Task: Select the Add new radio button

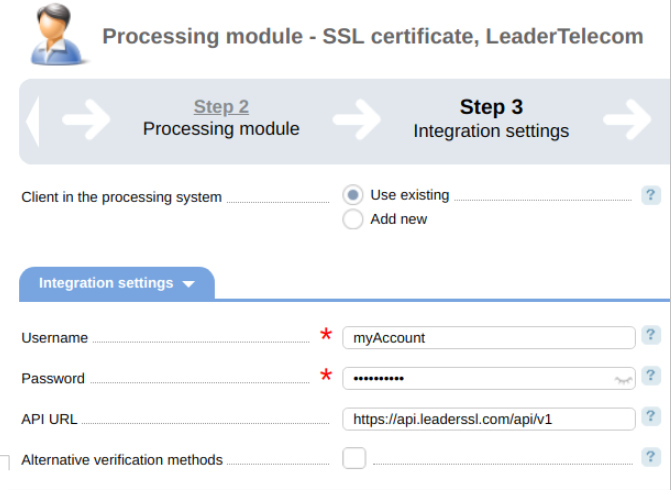Action: 353,220
